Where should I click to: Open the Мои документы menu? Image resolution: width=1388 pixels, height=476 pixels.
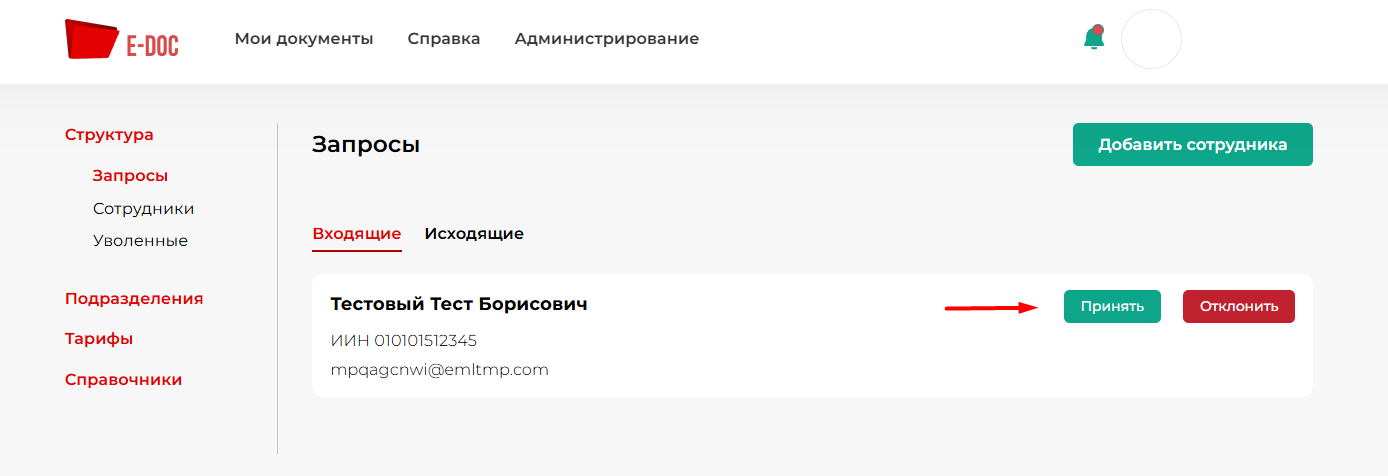click(304, 39)
